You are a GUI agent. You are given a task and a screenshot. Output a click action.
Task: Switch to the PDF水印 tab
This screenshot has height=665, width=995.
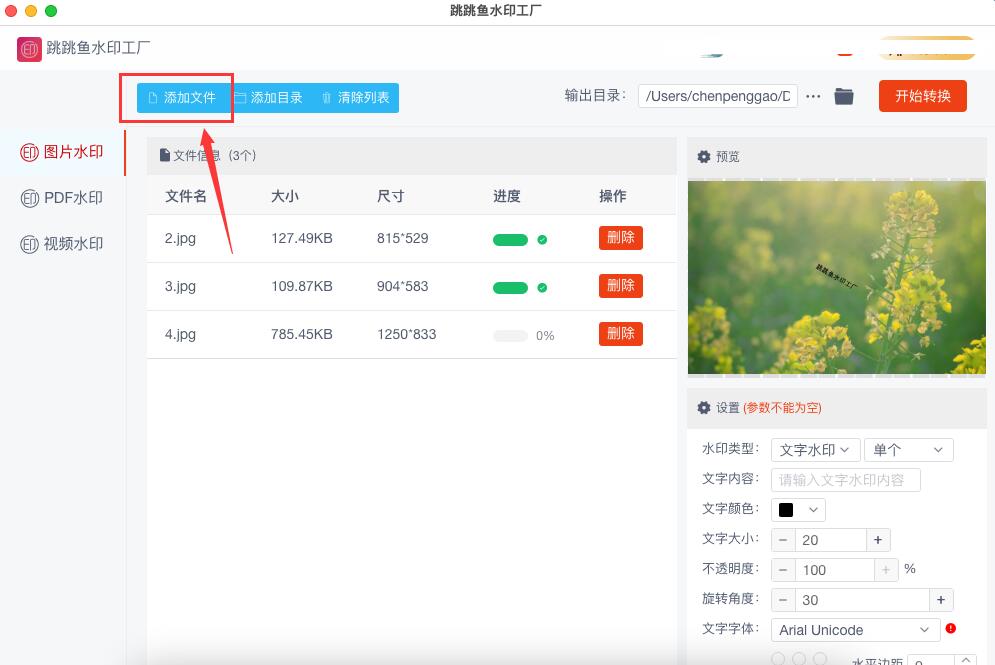(x=62, y=198)
